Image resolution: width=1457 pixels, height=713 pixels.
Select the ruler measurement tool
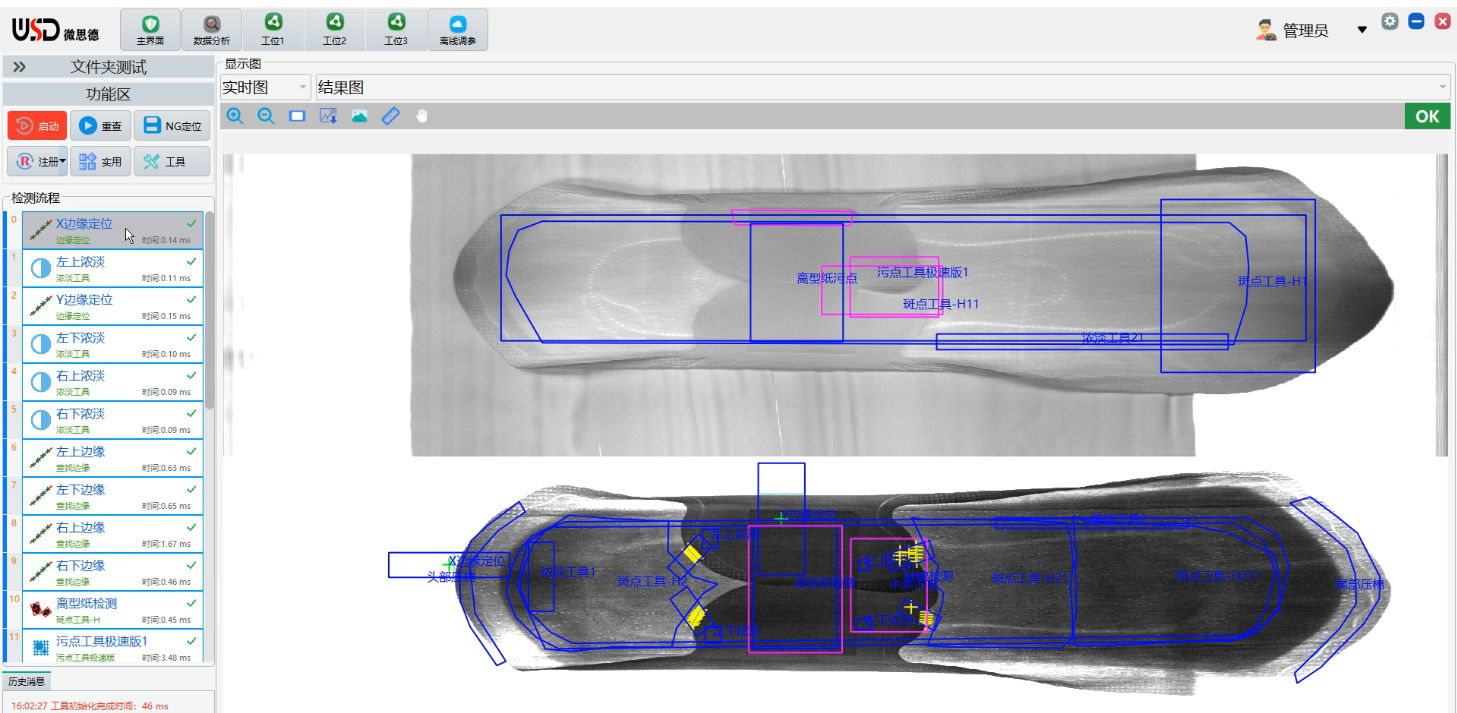pyautogui.click(x=391, y=116)
